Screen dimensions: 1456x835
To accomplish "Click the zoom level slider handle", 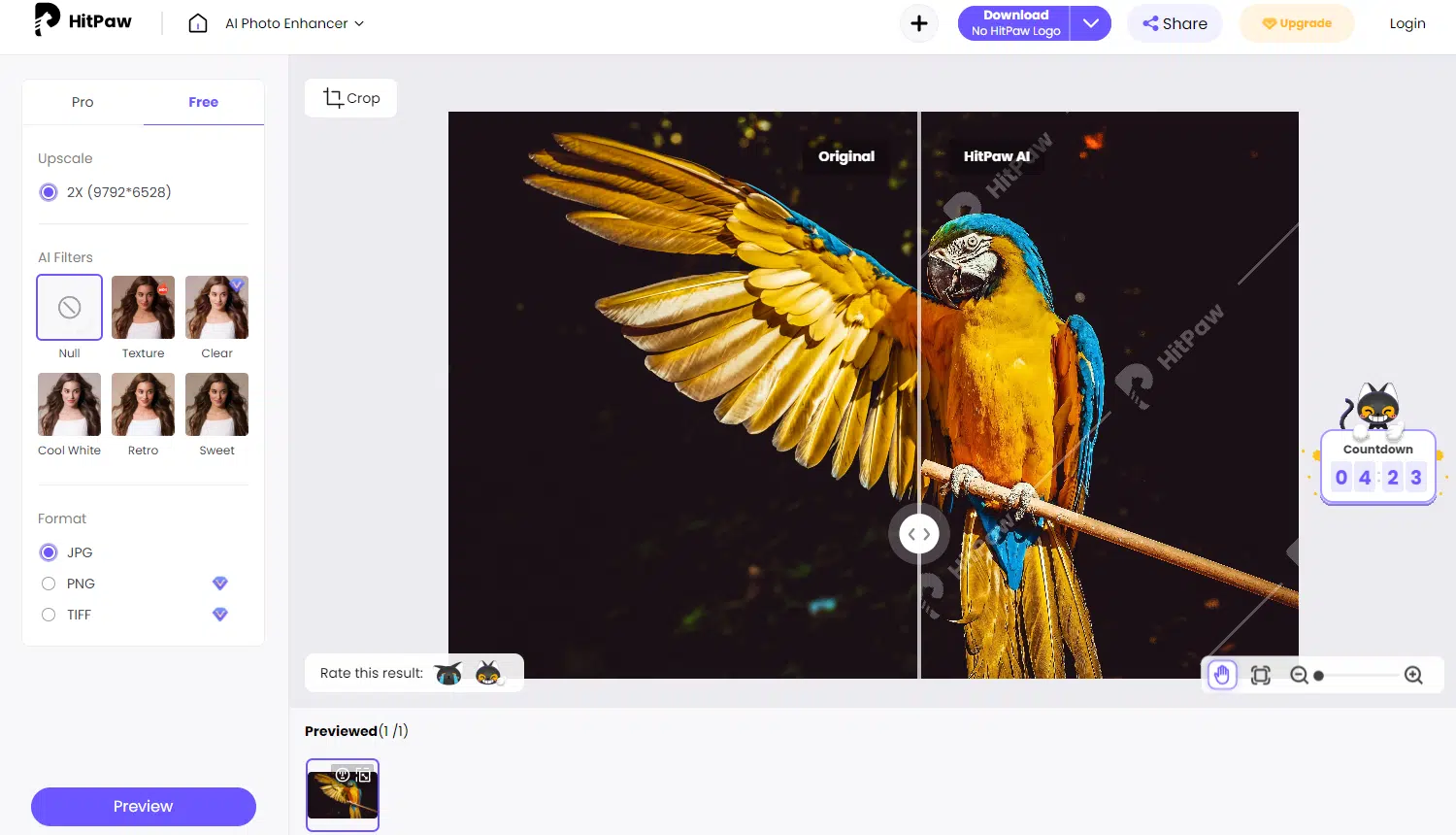I will 1319,675.
